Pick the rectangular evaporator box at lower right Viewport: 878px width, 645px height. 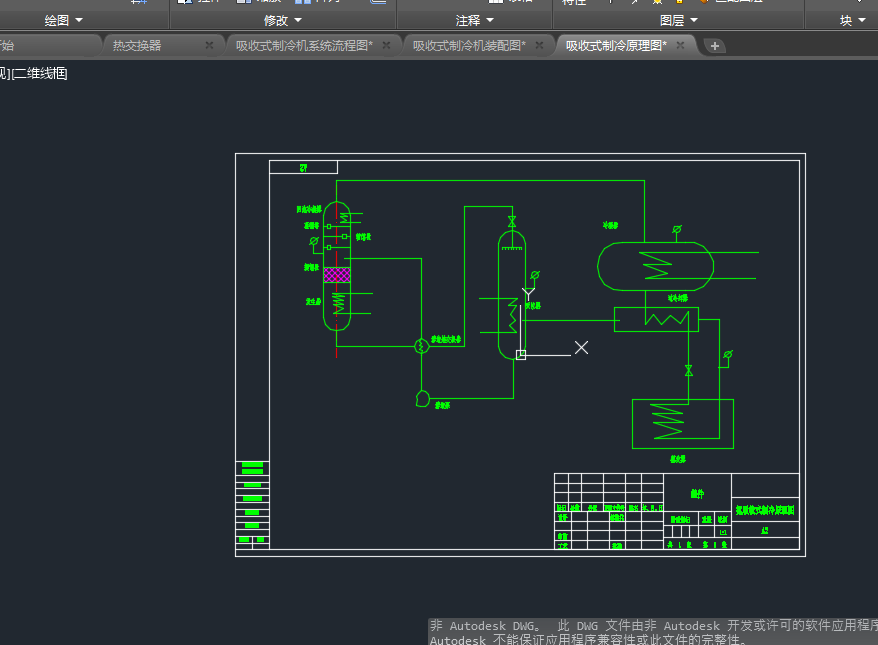point(683,424)
